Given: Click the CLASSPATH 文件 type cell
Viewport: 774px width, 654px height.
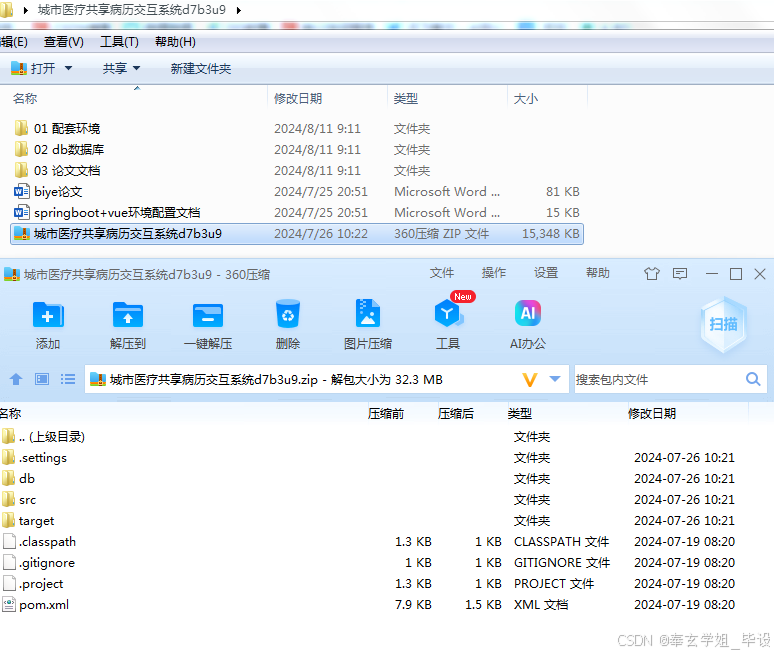Looking at the screenshot, I should coord(561,541).
